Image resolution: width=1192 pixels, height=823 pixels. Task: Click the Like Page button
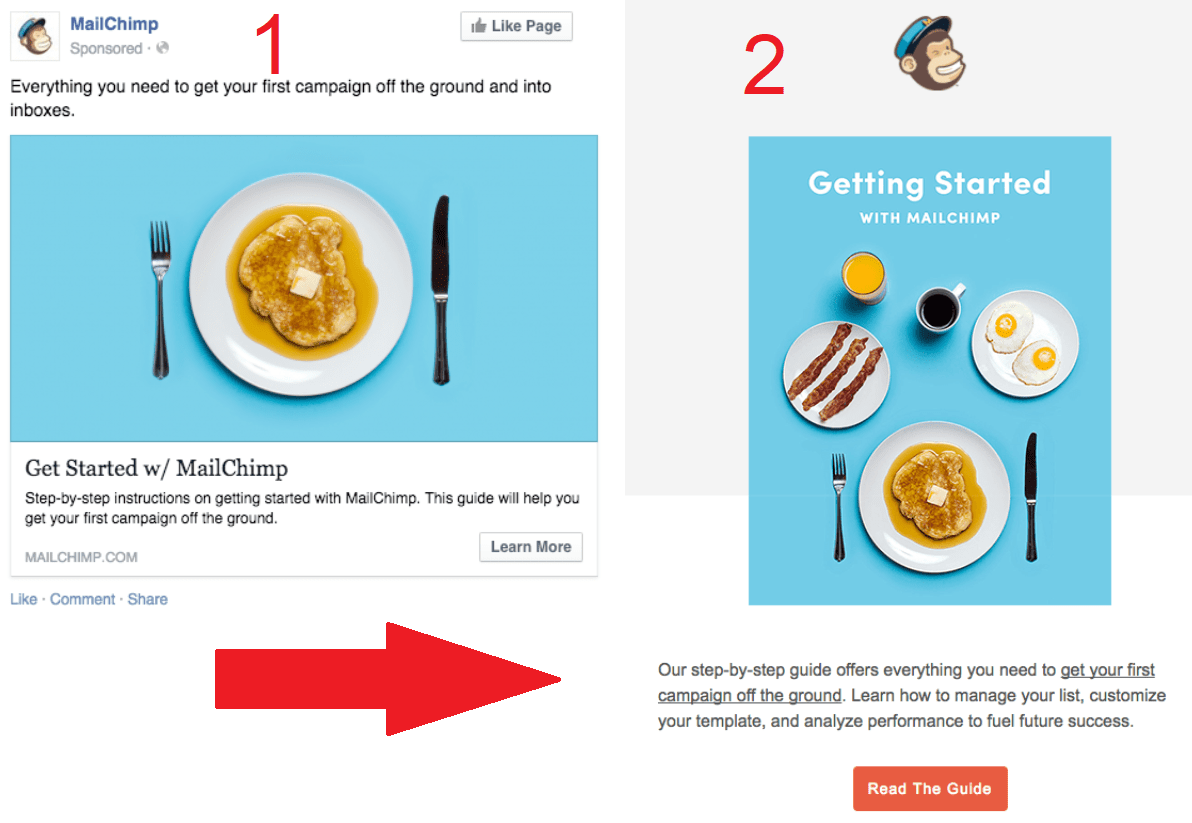tap(516, 26)
